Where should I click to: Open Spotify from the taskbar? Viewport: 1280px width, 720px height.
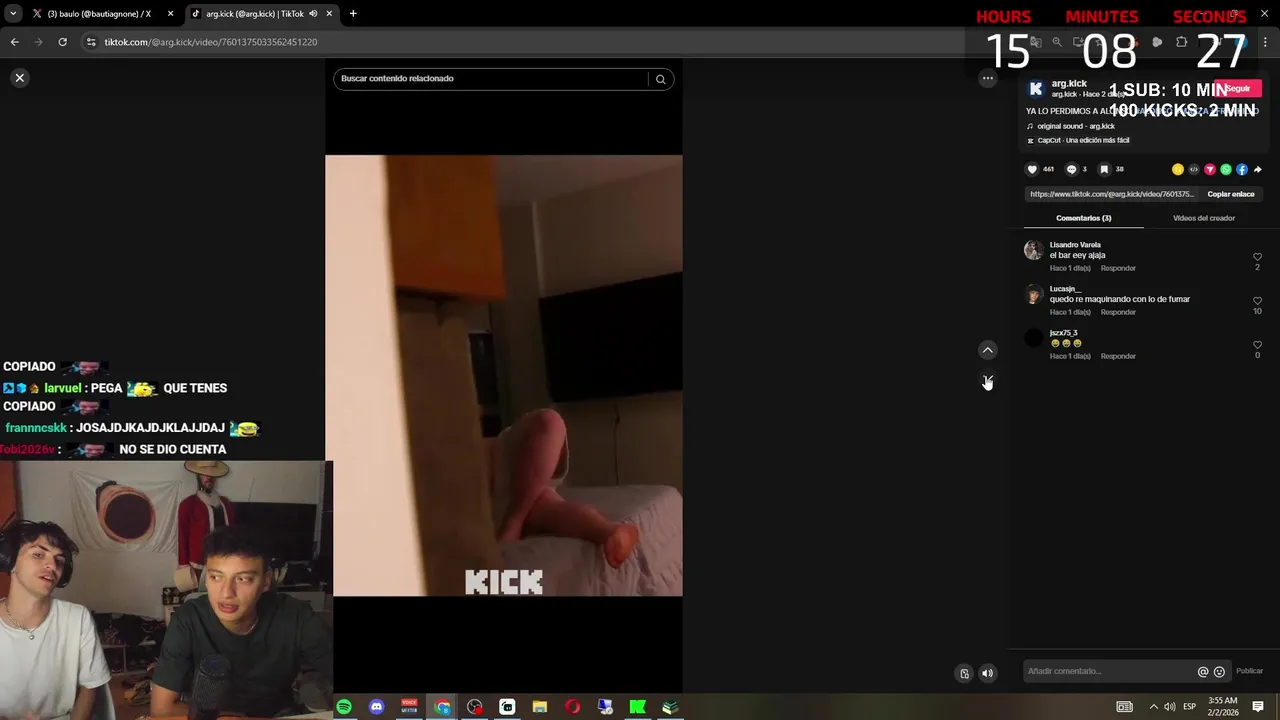pyautogui.click(x=344, y=707)
